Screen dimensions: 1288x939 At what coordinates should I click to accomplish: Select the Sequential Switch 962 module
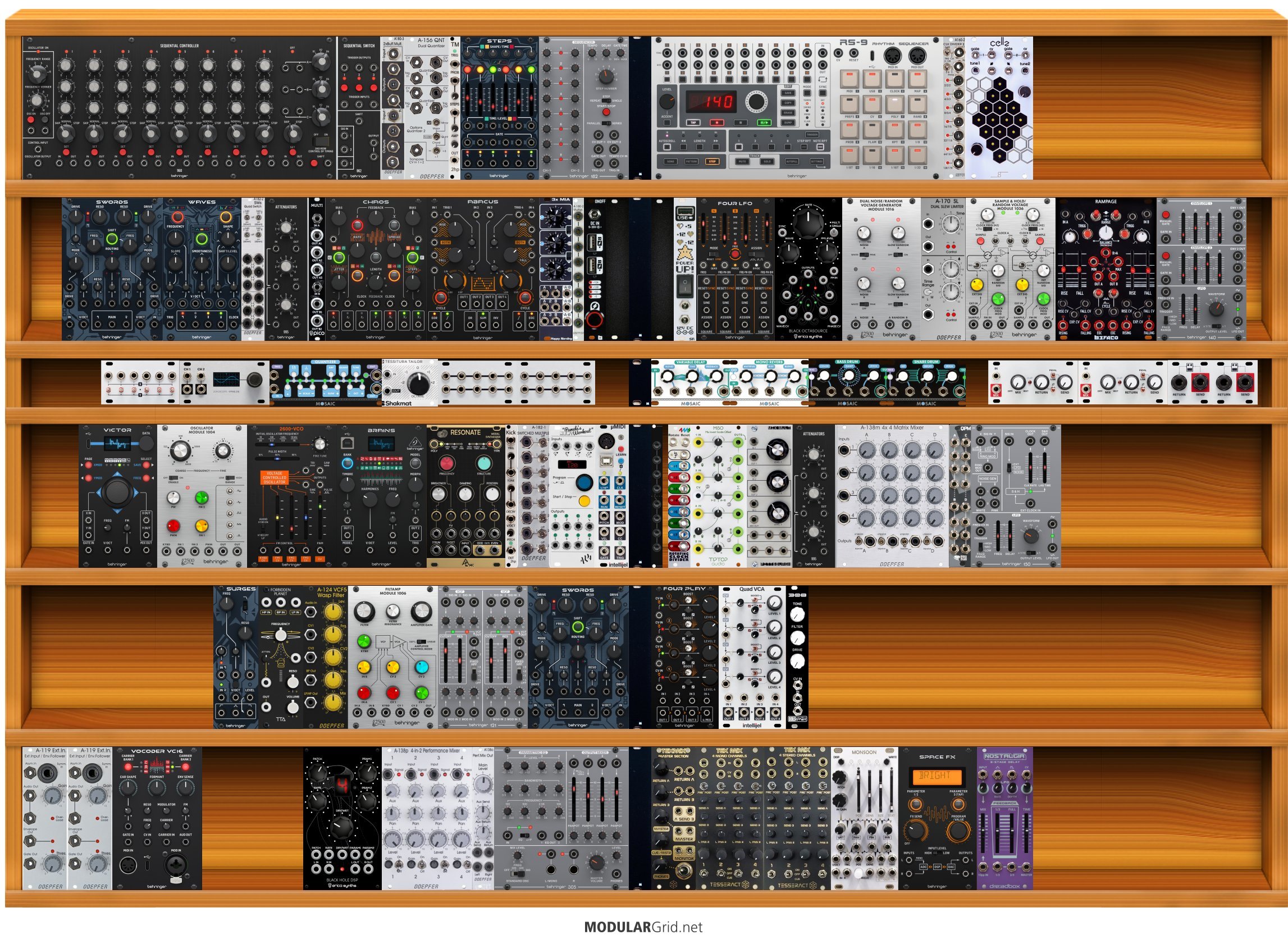(359, 108)
